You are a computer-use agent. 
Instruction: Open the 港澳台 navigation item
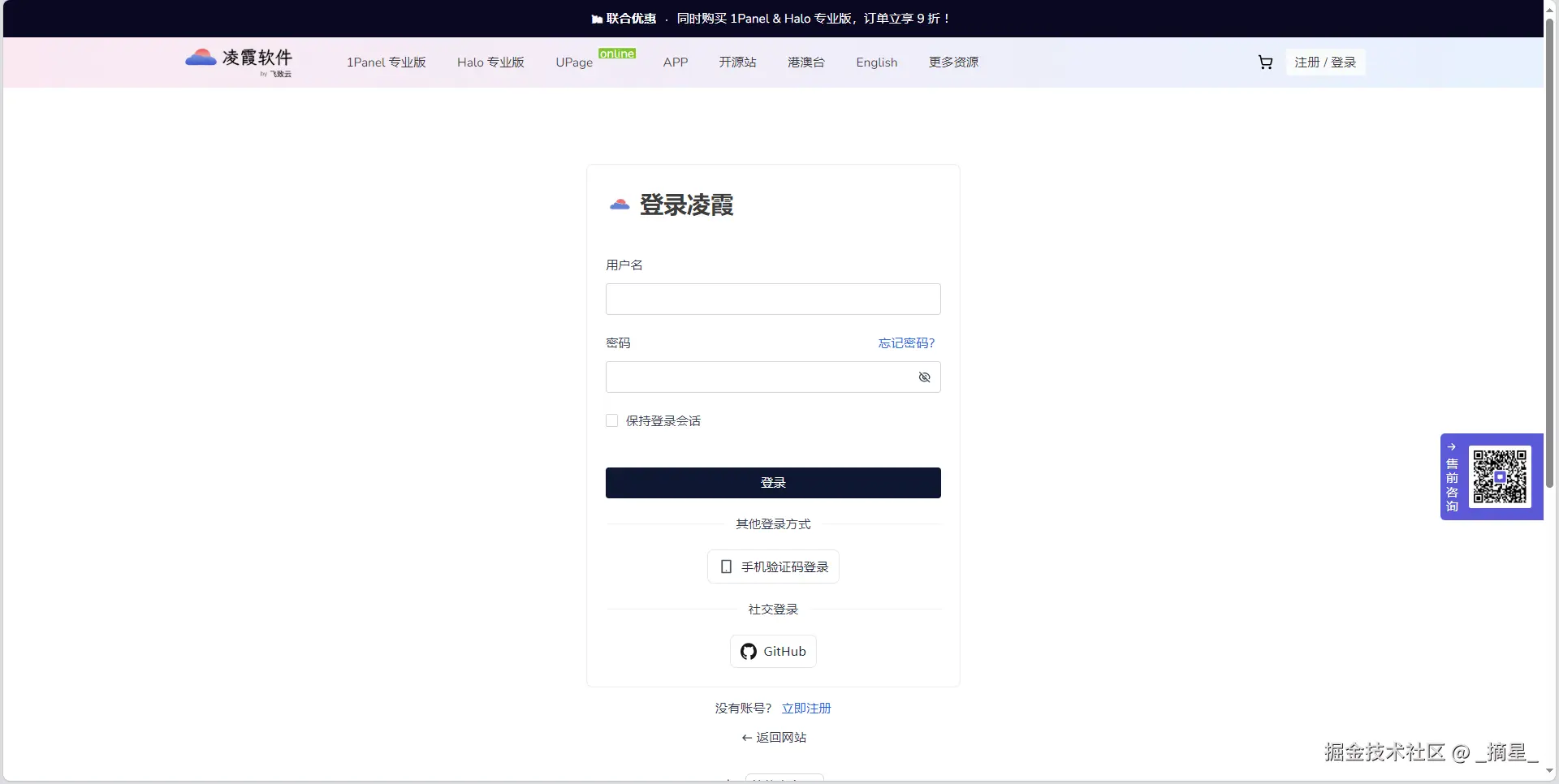(806, 62)
